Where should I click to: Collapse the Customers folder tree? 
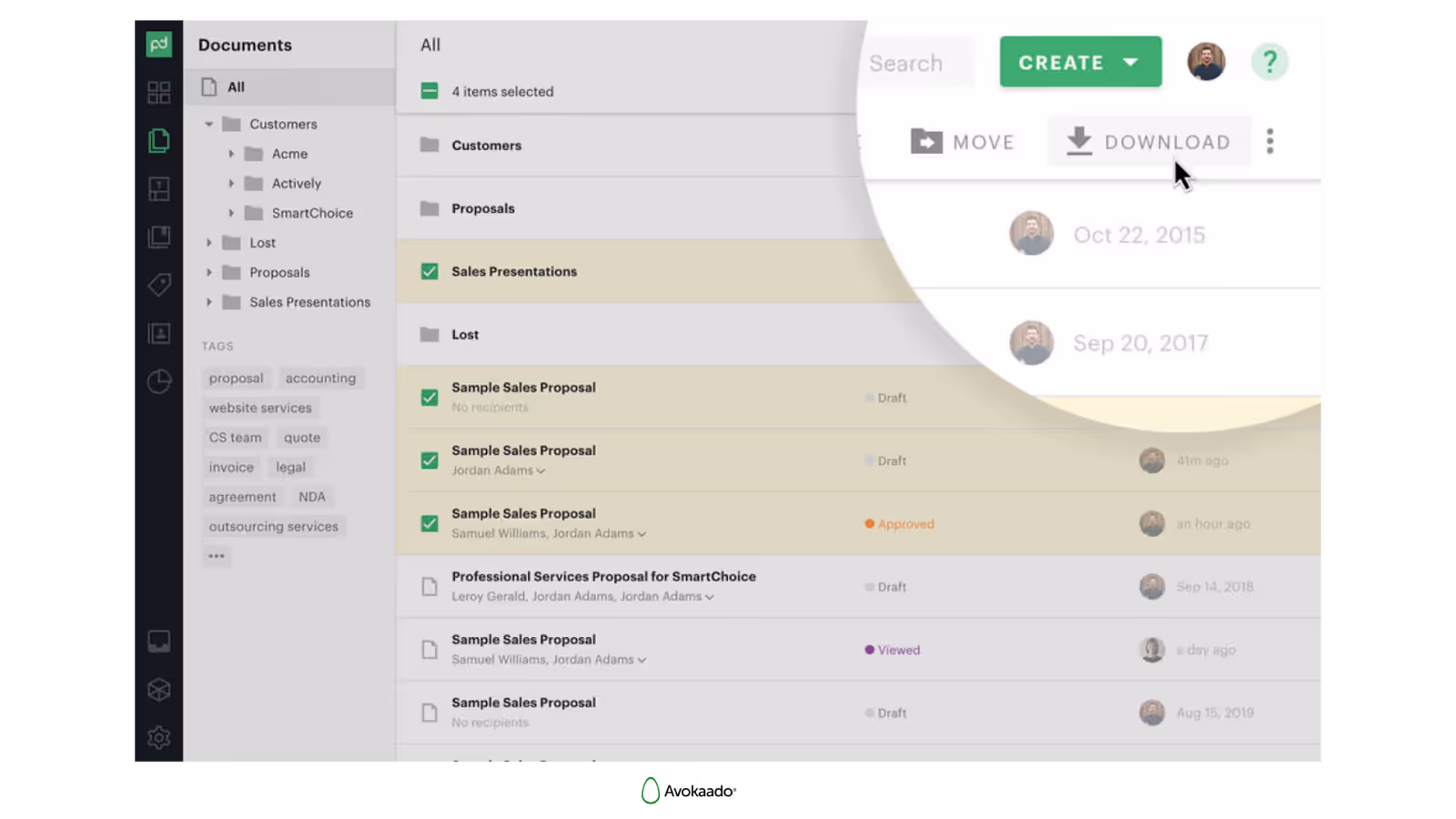(x=208, y=124)
